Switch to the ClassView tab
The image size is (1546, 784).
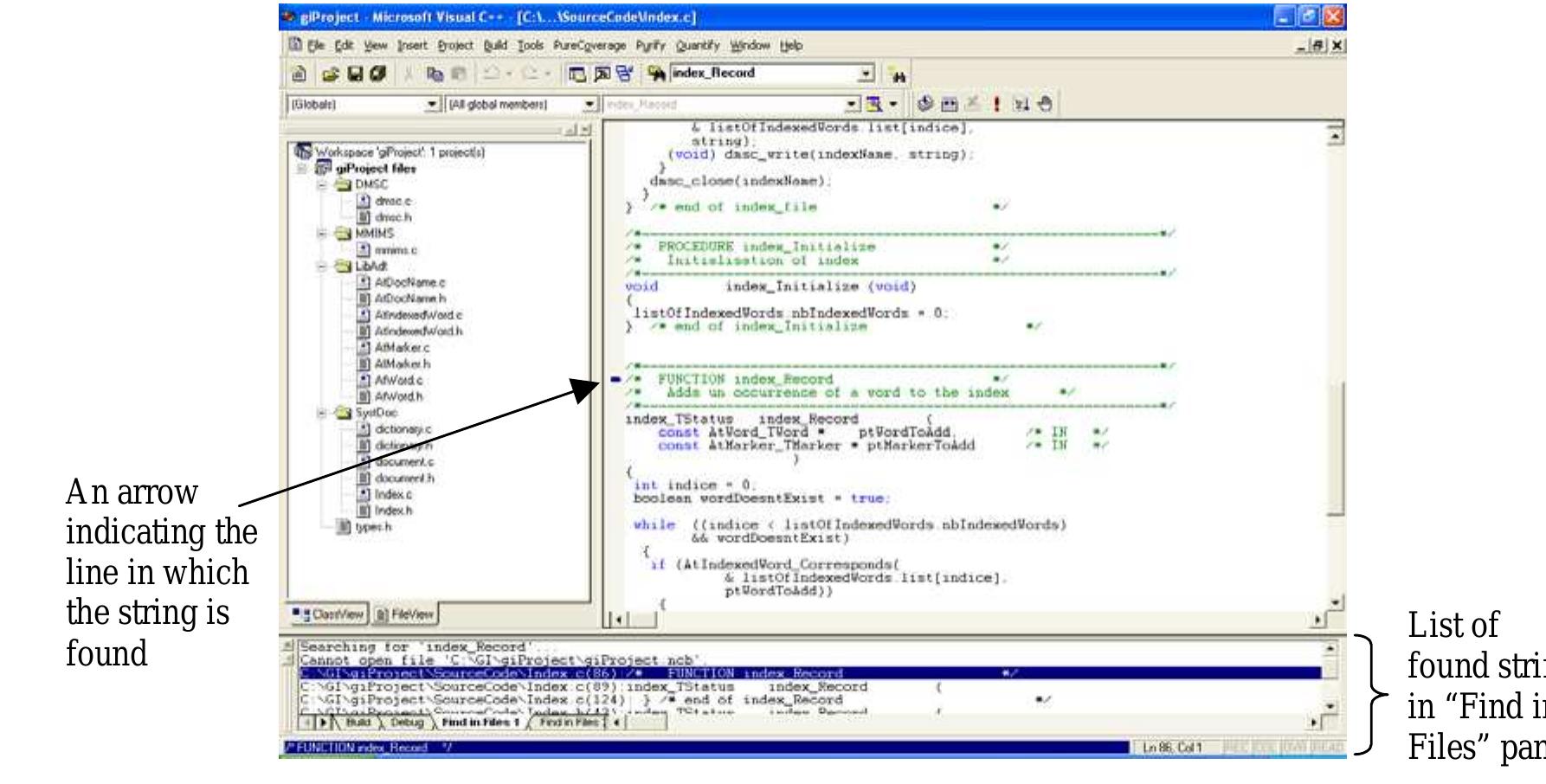330,614
